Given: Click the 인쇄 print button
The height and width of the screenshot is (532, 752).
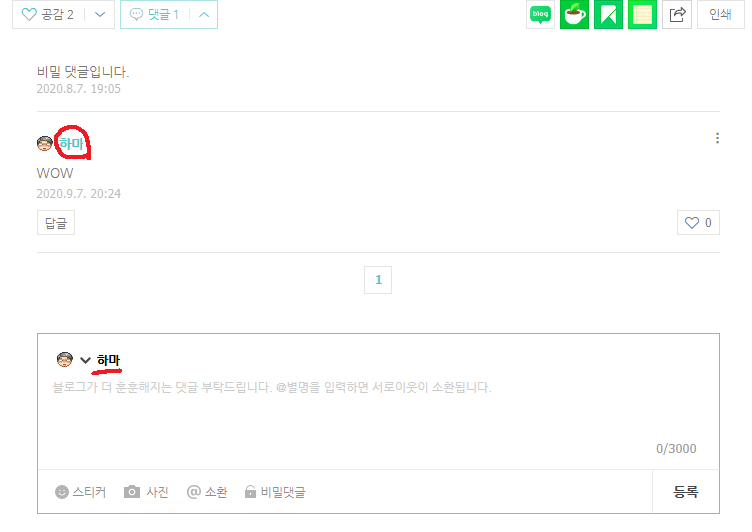Looking at the screenshot, I should [x=720, y=14].
